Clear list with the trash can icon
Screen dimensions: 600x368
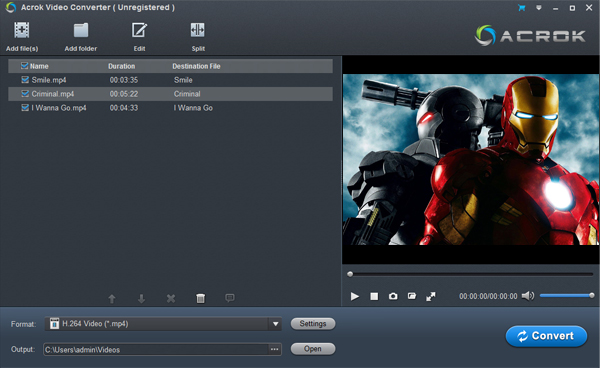pyautogui.click(x=200, y=298)
